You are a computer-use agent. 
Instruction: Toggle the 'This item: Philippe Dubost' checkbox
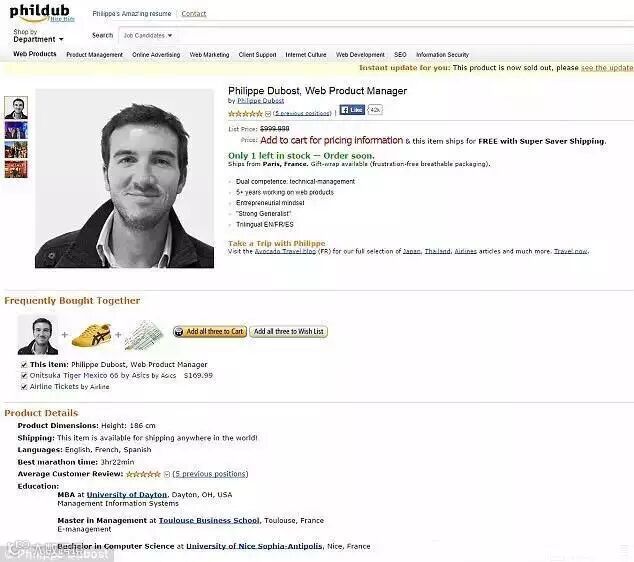[24, 365]
